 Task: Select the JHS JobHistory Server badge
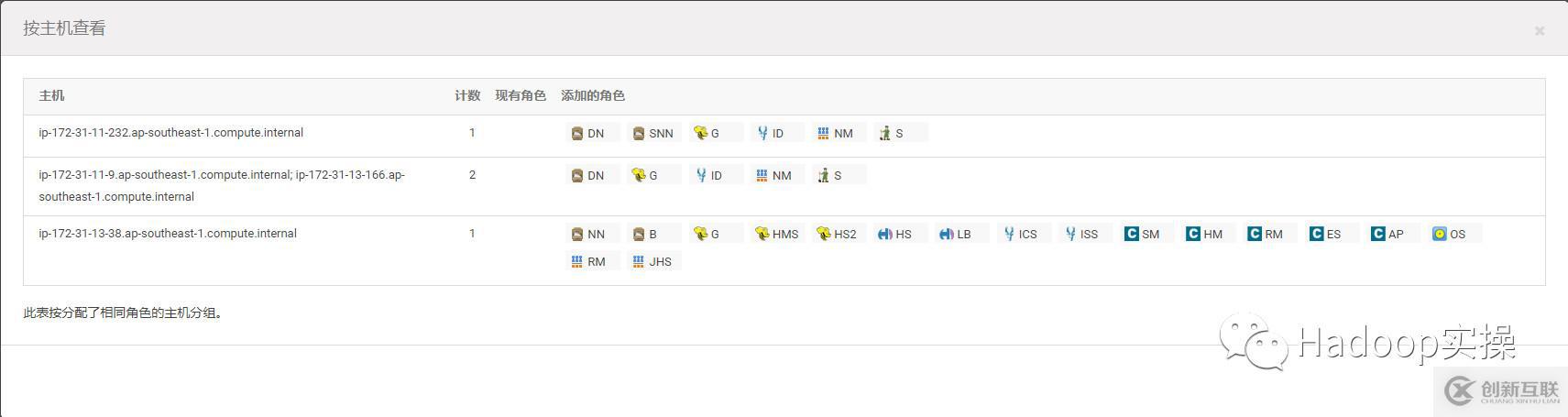point(652,262)
